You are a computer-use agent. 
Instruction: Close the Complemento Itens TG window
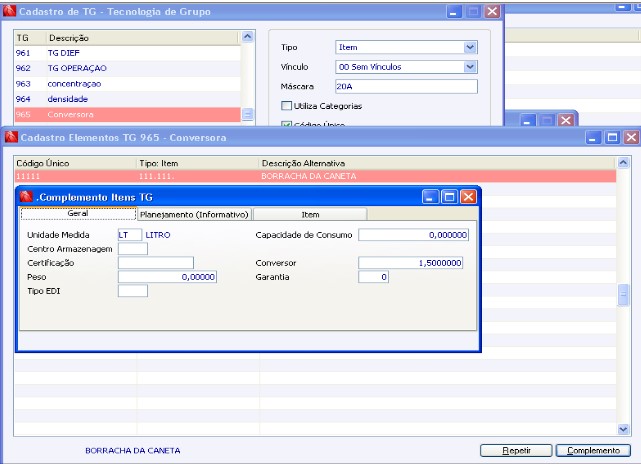click(468, 197)
